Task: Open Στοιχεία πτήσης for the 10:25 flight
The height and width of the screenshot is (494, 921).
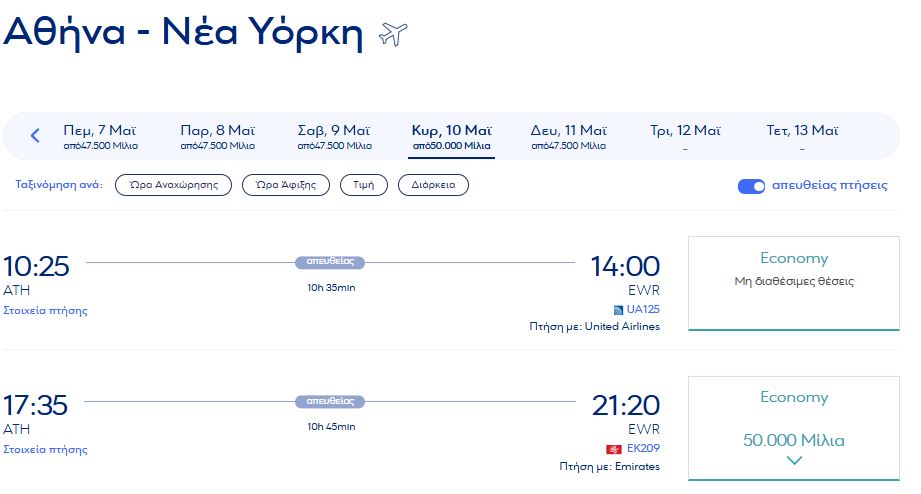Action: pos(45,310)
